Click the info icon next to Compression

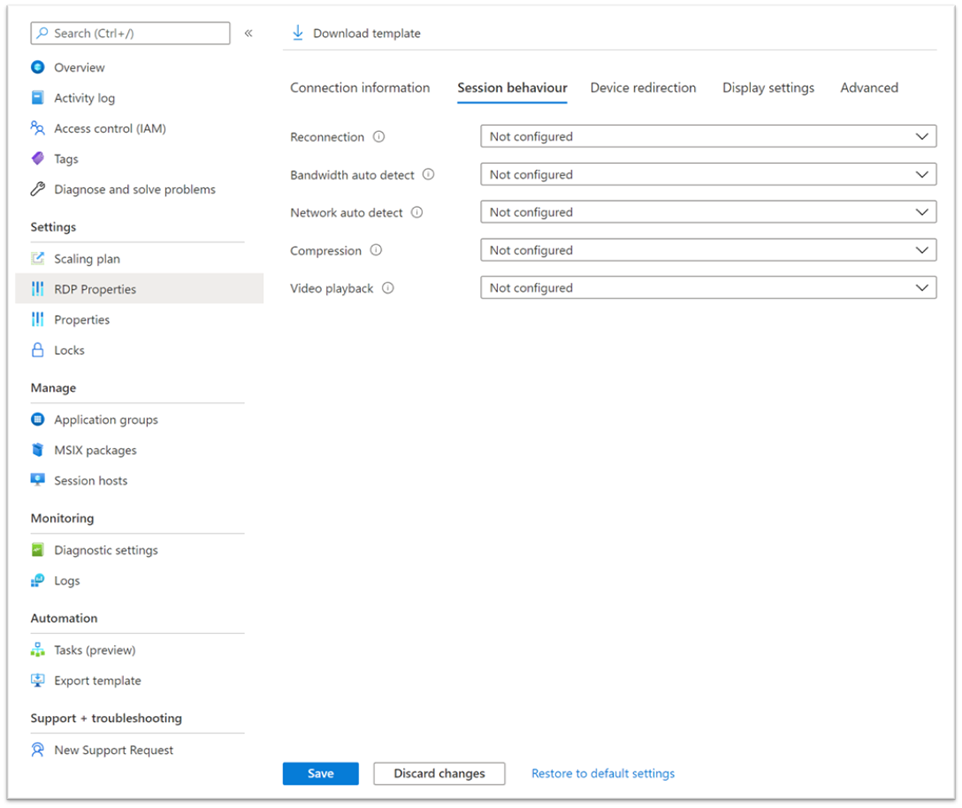point(376,250)
